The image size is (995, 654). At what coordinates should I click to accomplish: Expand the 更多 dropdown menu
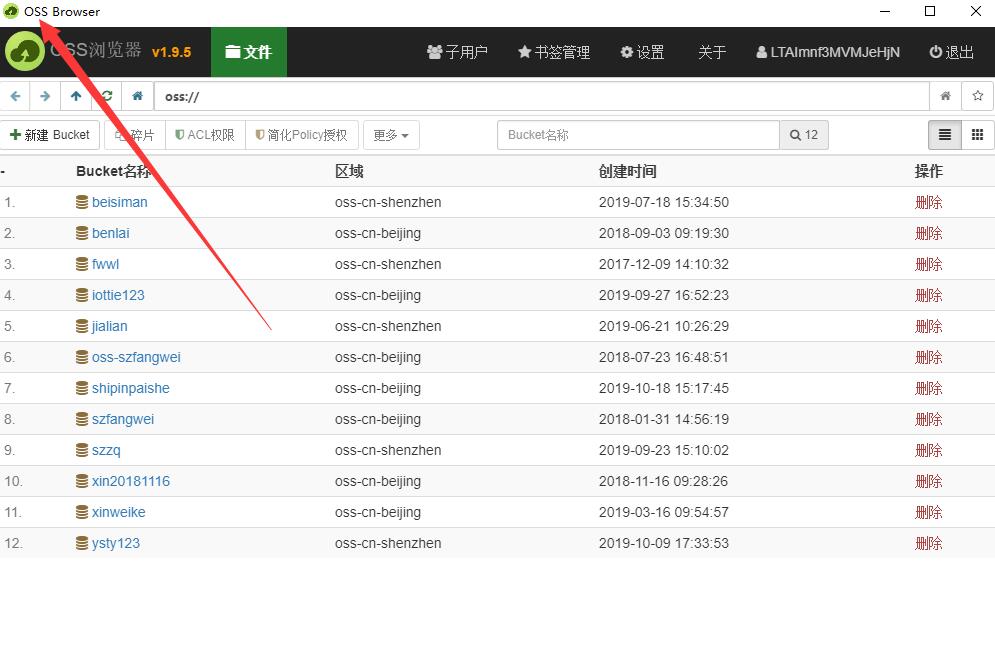(391, 135)
